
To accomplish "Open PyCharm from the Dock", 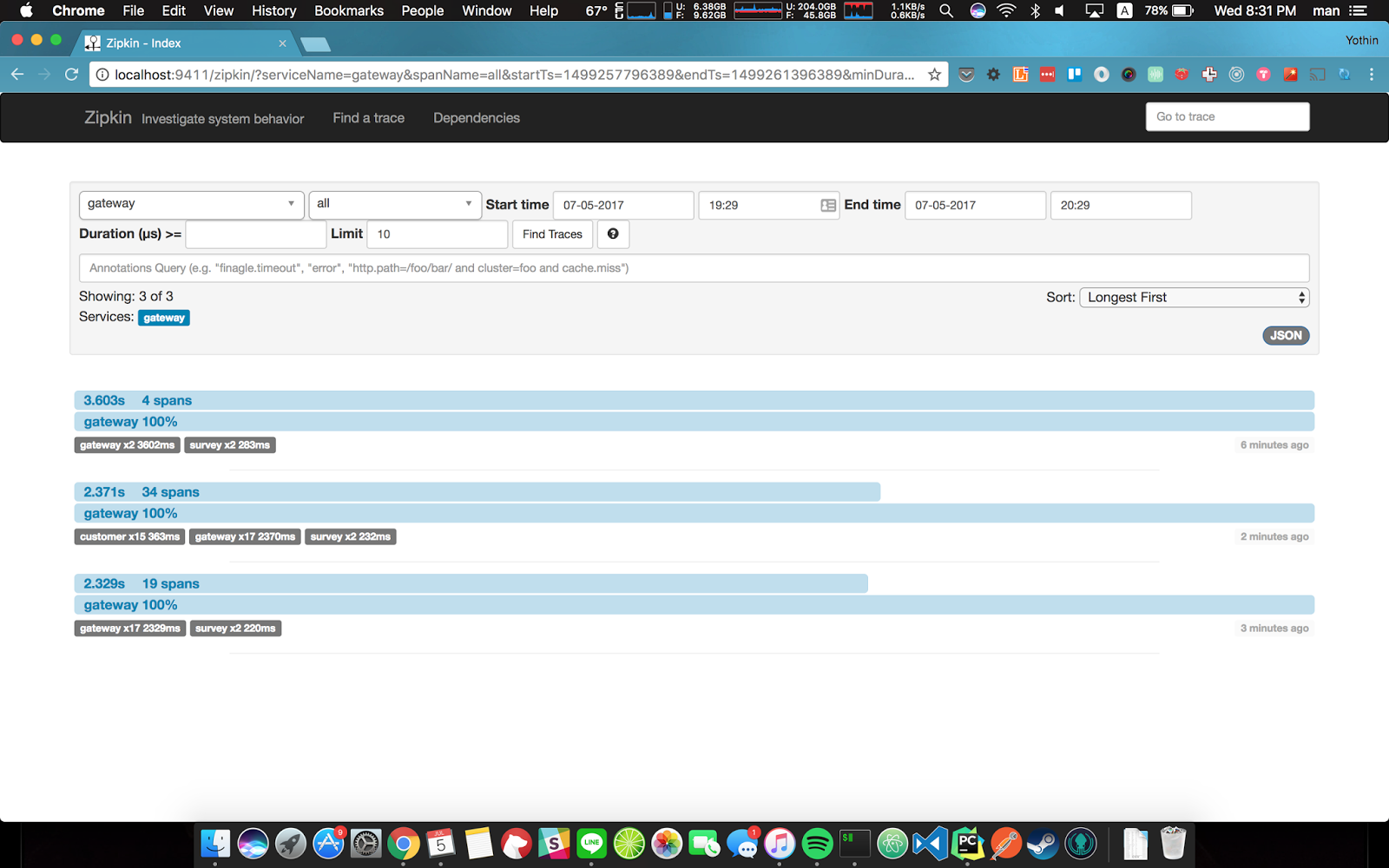I will (967, 843).
